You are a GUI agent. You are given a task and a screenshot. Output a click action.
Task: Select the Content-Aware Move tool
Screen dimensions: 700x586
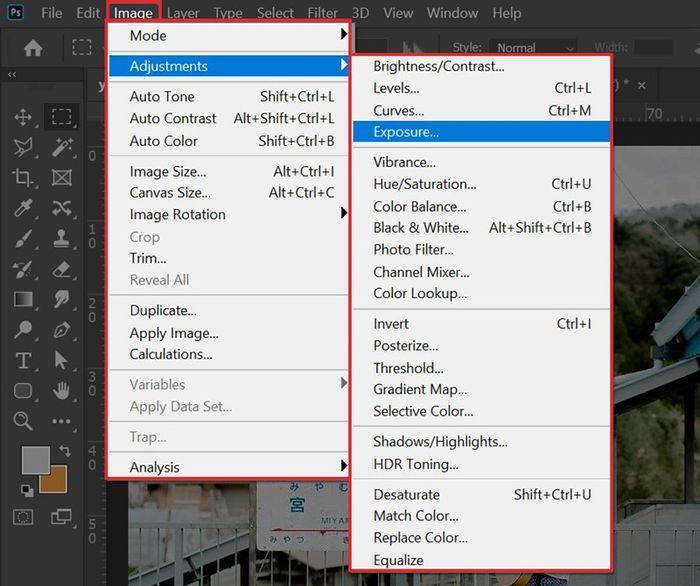click(62, 208)
